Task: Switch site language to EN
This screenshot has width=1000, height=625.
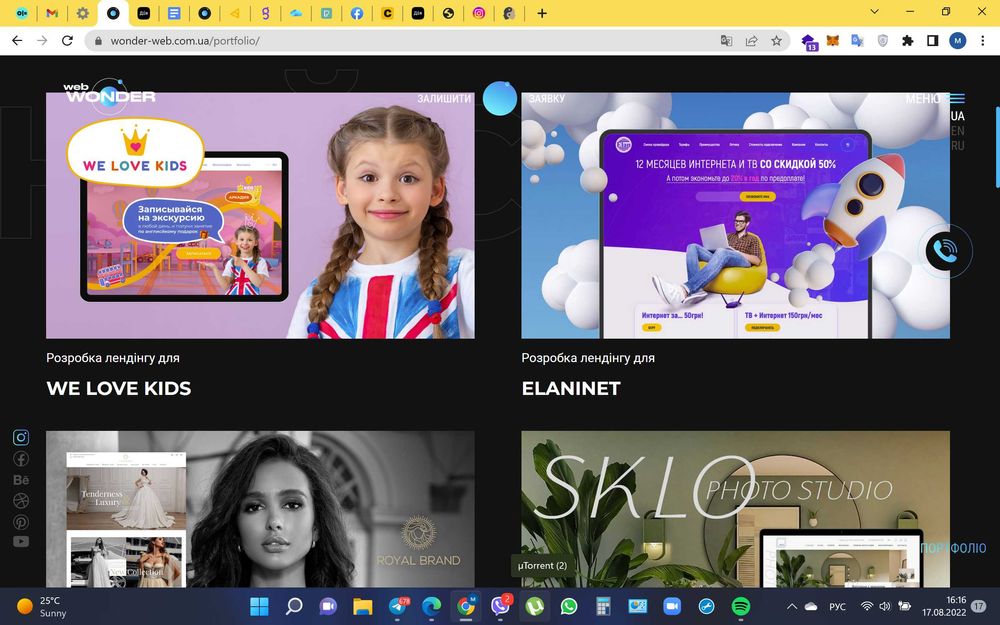Action: [x=957, y=131]
